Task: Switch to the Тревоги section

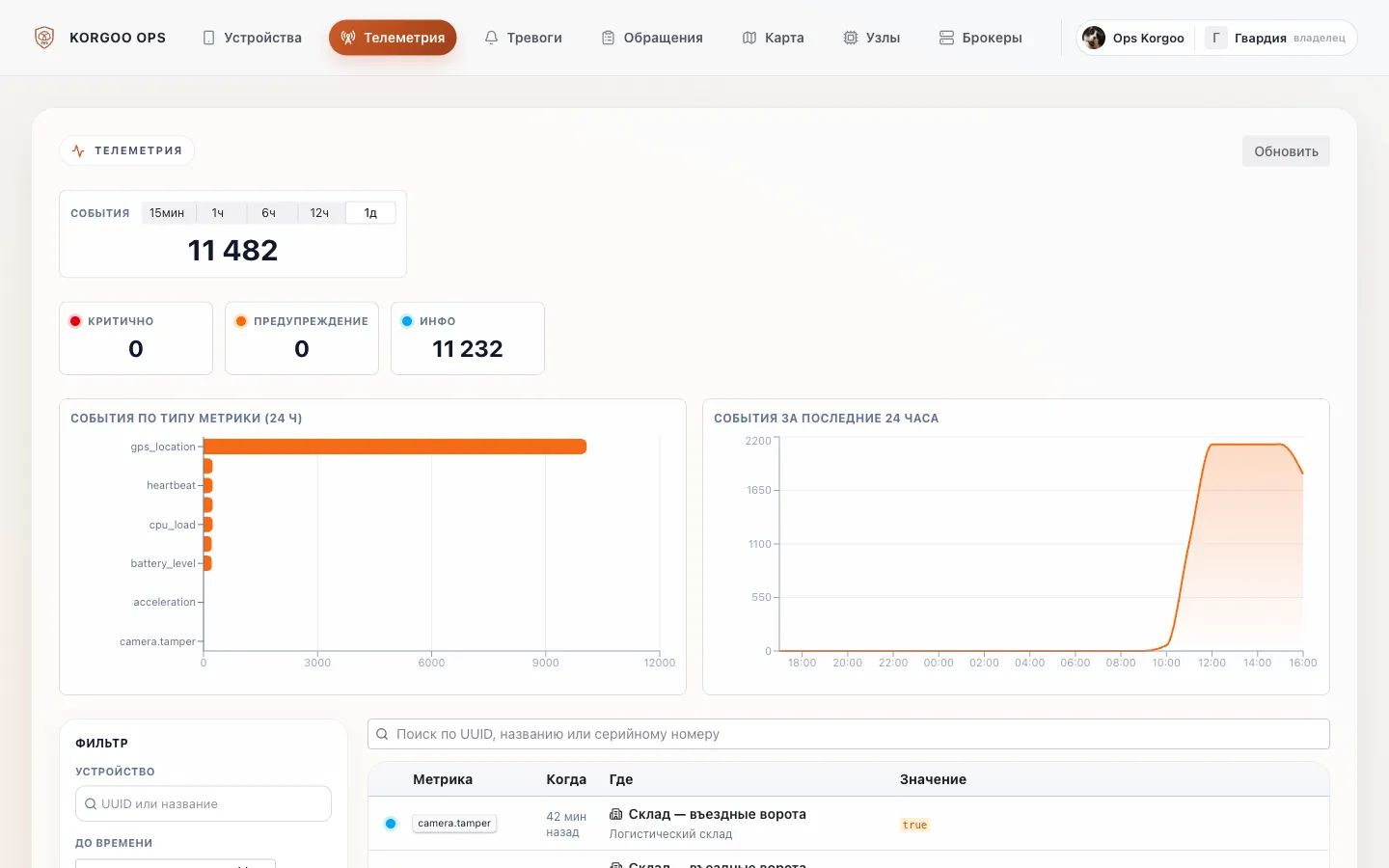Action: pos(523,38)
